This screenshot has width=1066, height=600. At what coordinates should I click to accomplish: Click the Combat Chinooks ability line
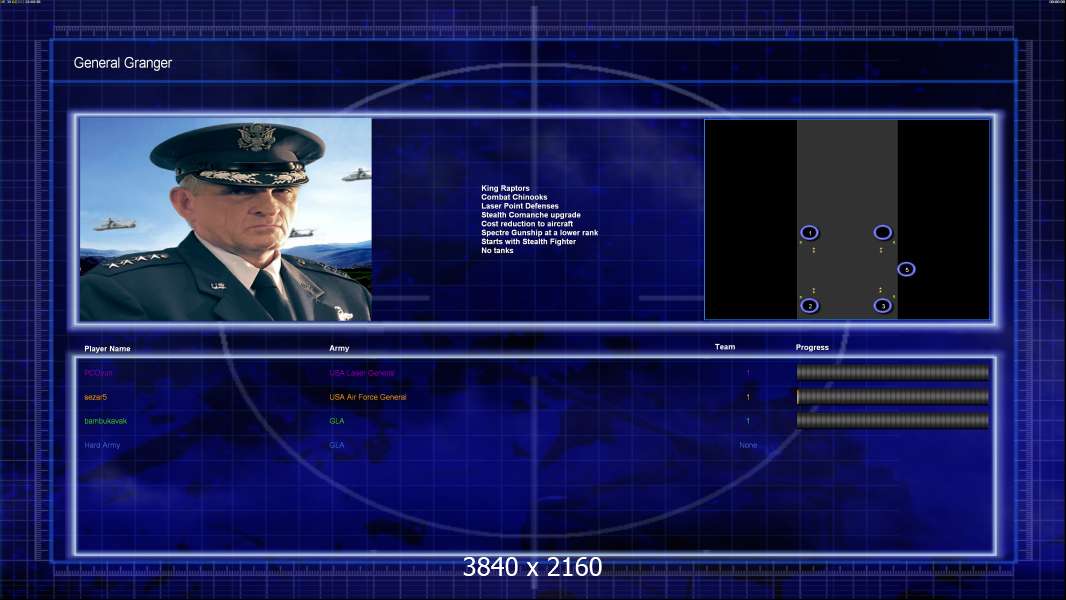(x=514, y=197)
